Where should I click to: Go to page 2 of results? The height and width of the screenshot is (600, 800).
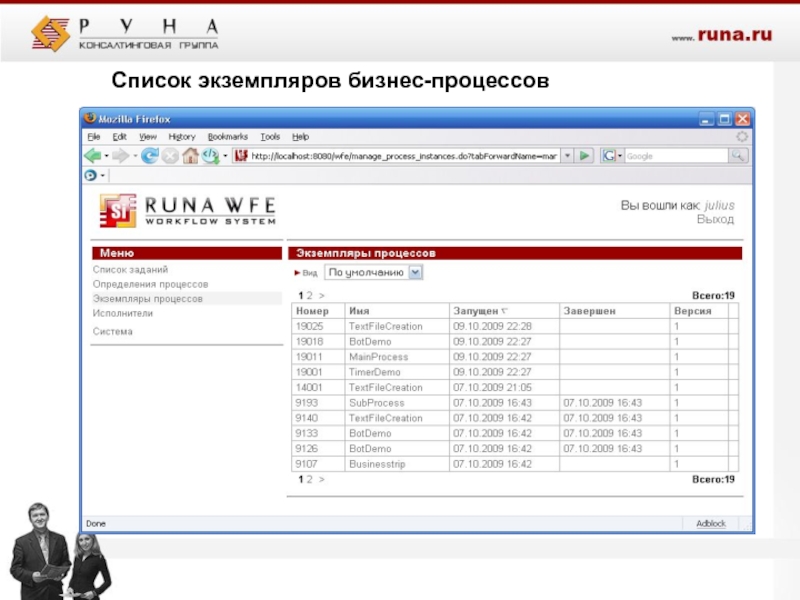pyautogui.click(x=309, y=296)
